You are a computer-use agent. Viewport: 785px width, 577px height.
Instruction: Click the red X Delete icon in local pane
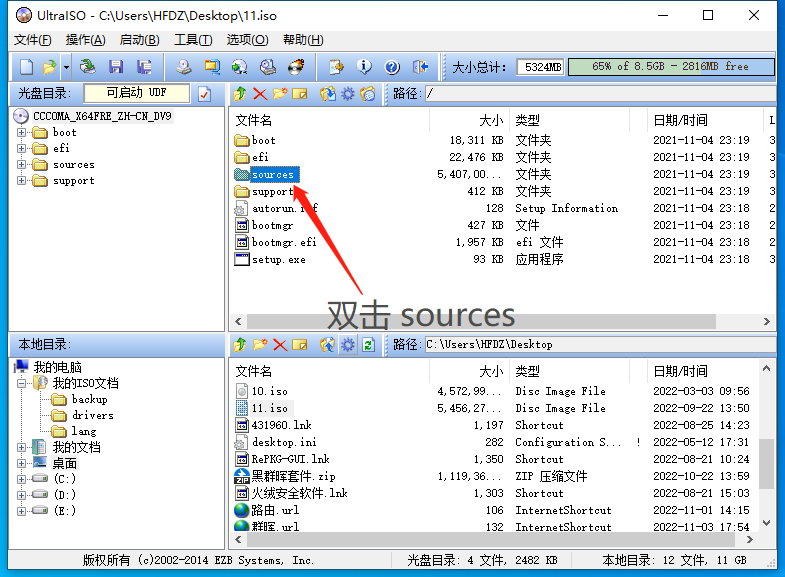point(280,344)
